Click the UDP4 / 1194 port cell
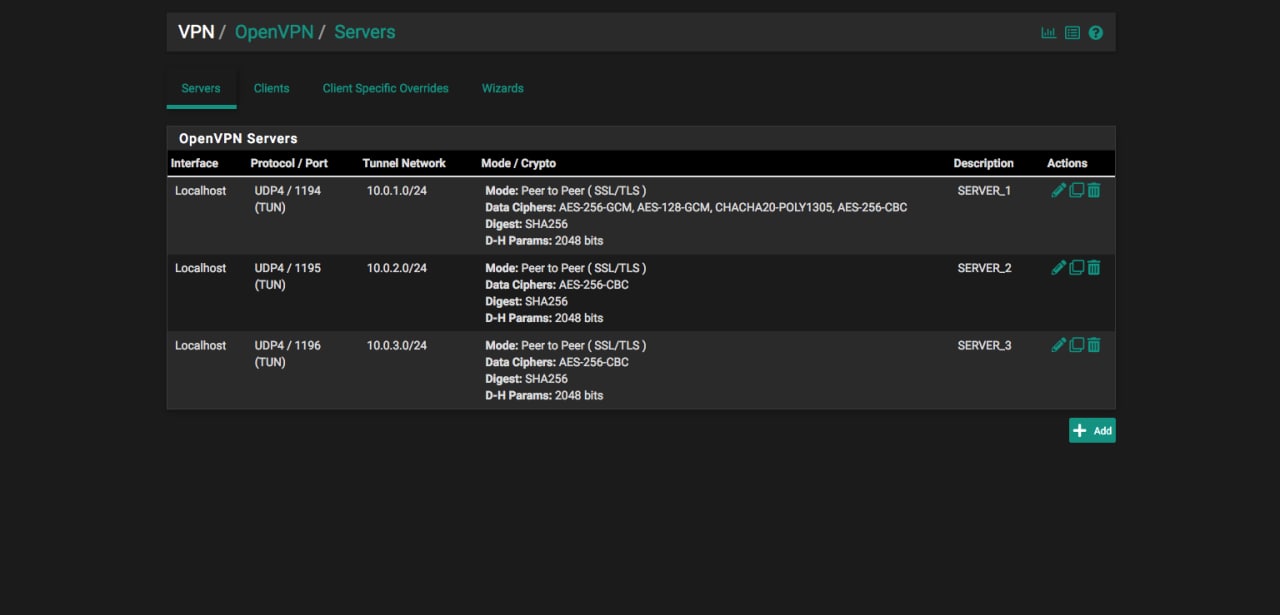The image size is (1280, 615). [x=288, y=199]
